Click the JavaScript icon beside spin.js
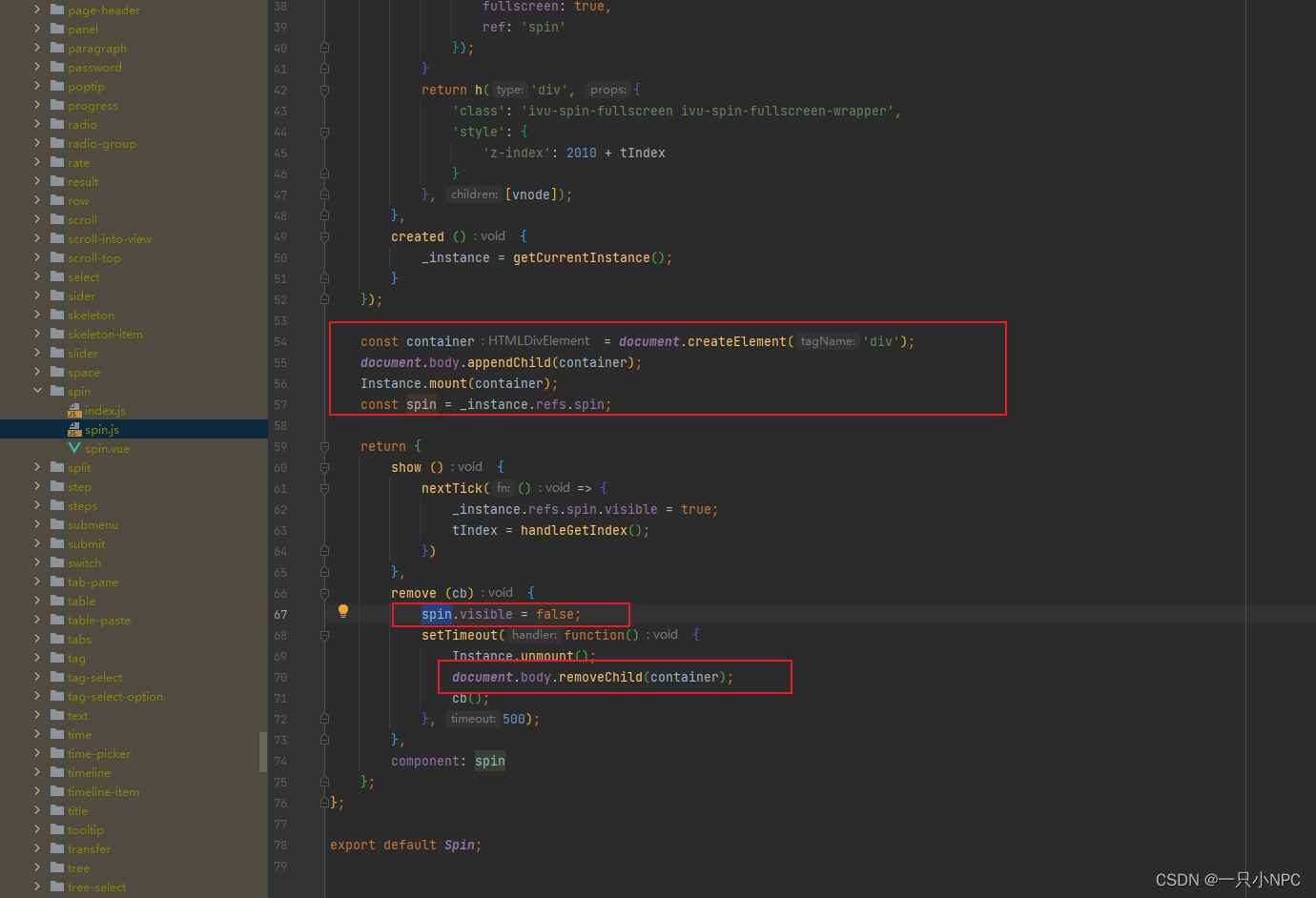The image size is (1316, 898). point(76,429)
